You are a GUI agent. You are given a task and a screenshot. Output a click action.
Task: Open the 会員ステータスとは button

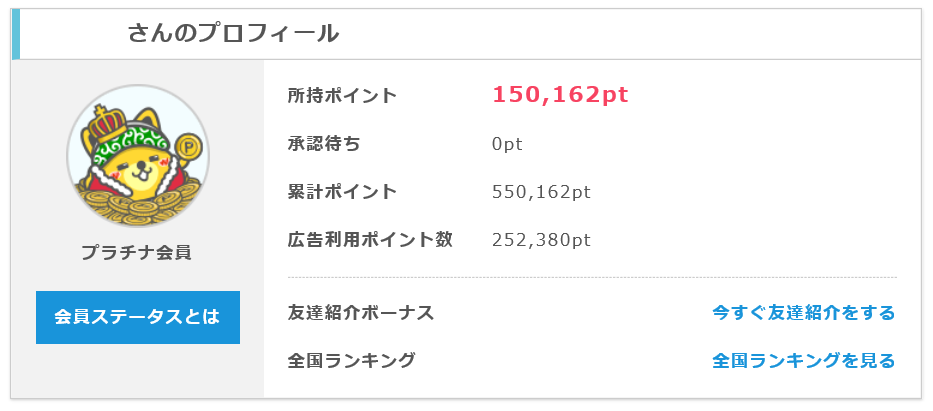click(x=137, y=317)
